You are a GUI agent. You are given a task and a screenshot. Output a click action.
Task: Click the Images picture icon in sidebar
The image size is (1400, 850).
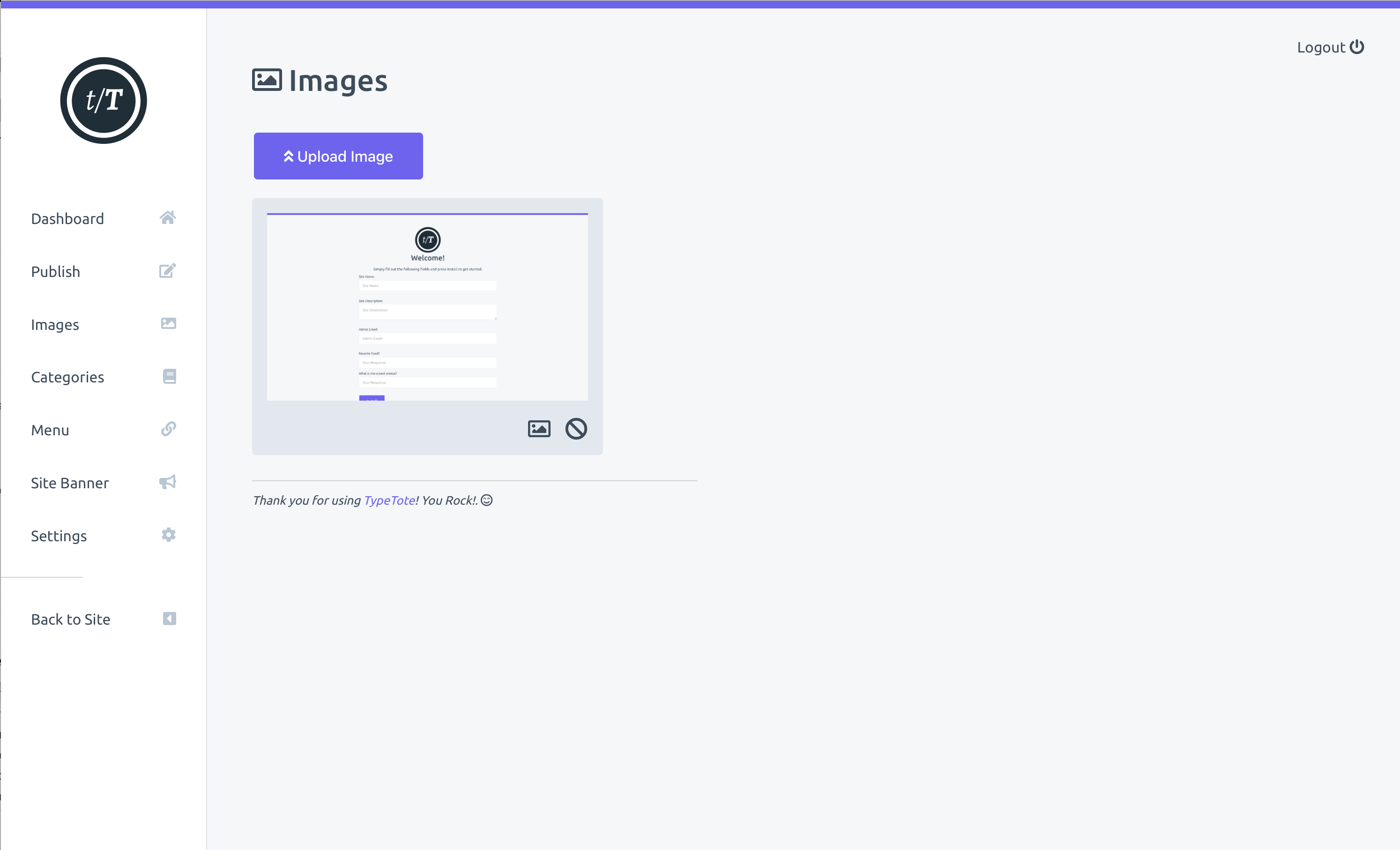click(x=168, y=324)
